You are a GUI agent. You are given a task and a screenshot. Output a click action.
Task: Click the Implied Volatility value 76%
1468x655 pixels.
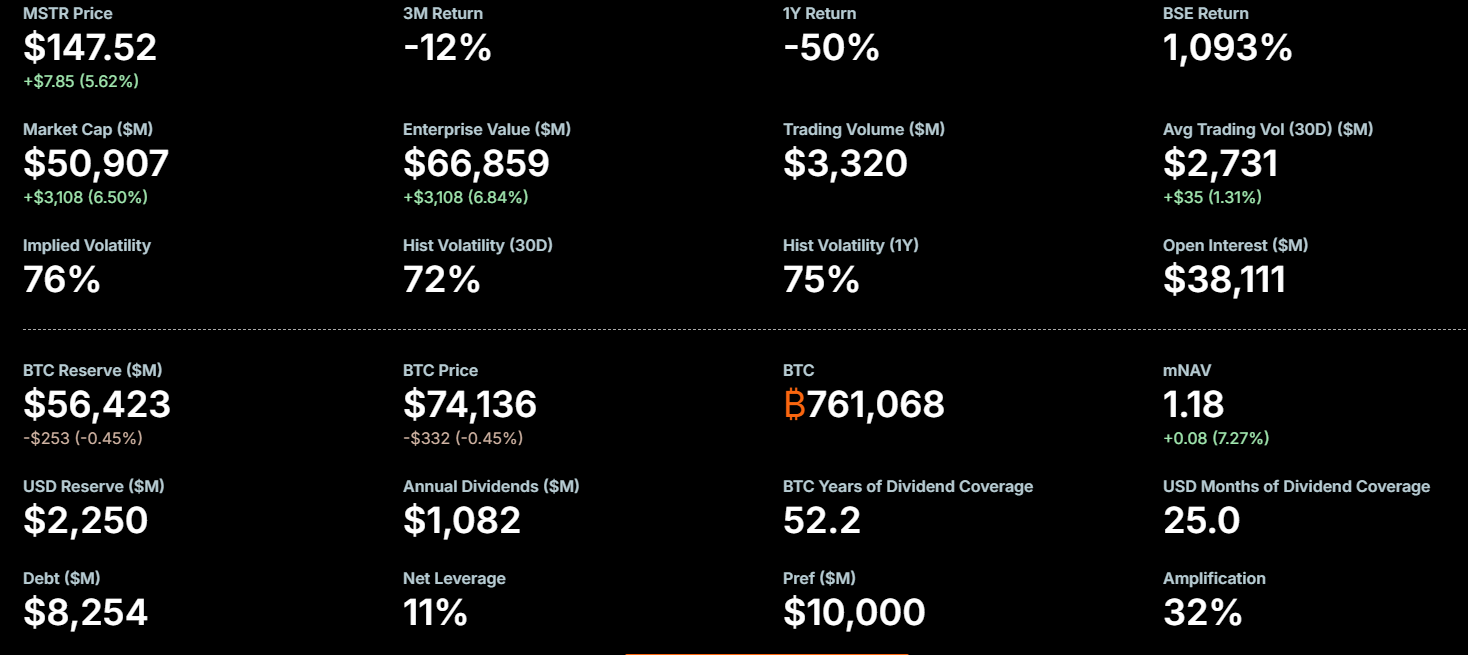pyautogui.click(x=62, y=280)
